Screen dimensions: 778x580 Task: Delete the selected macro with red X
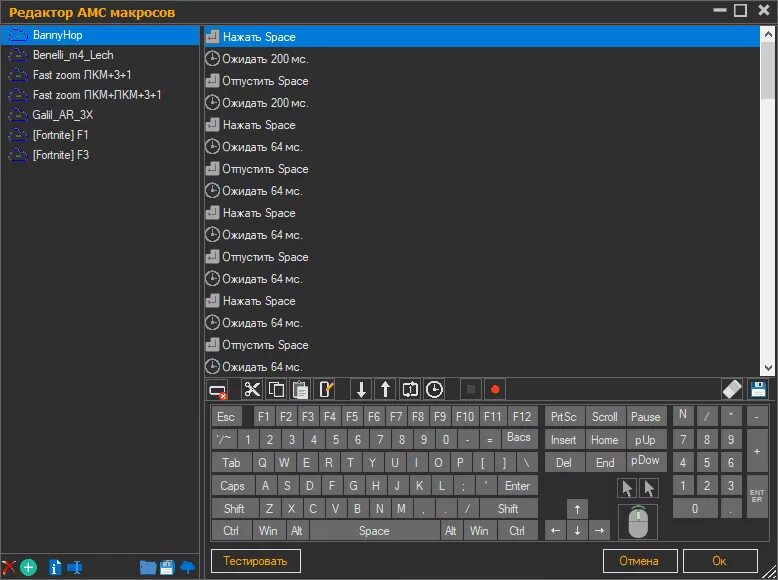8,567
